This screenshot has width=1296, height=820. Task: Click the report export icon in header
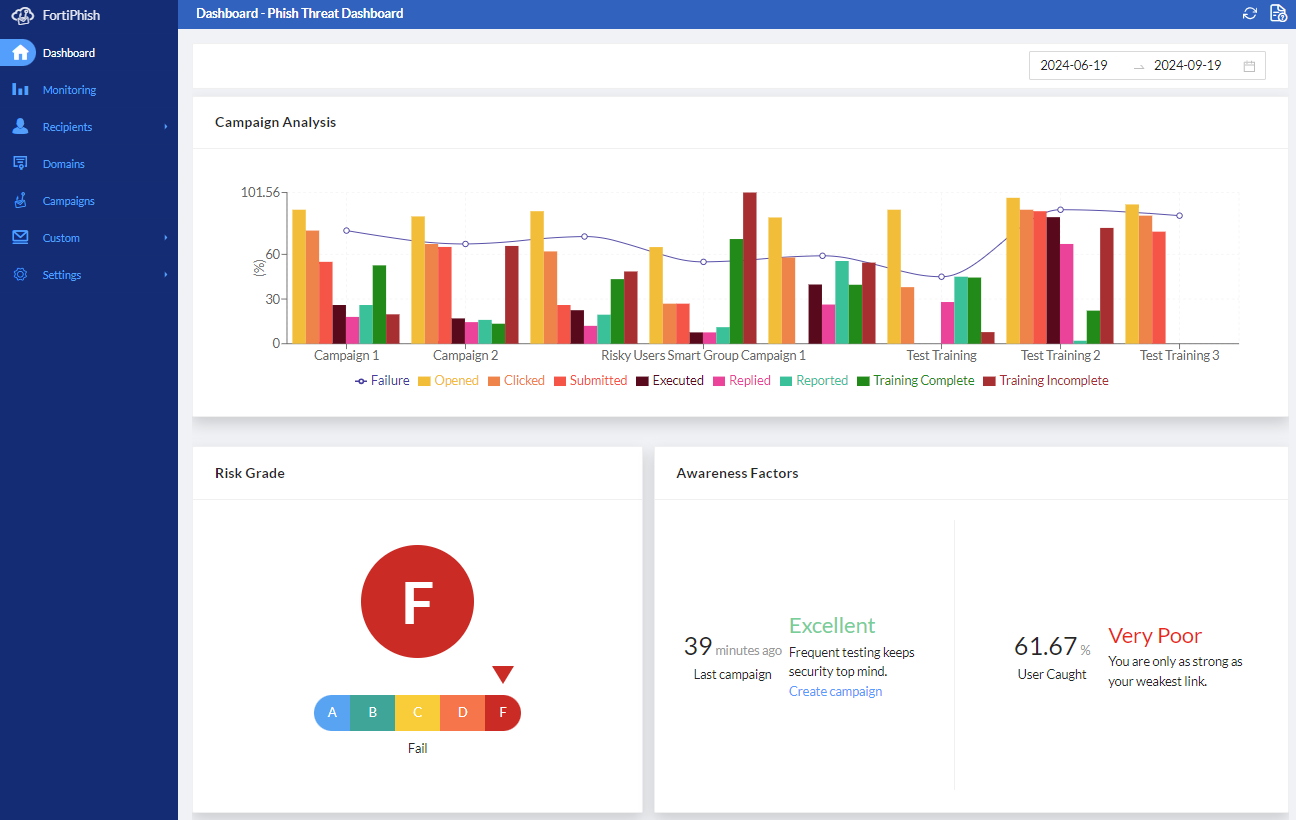1278,13
